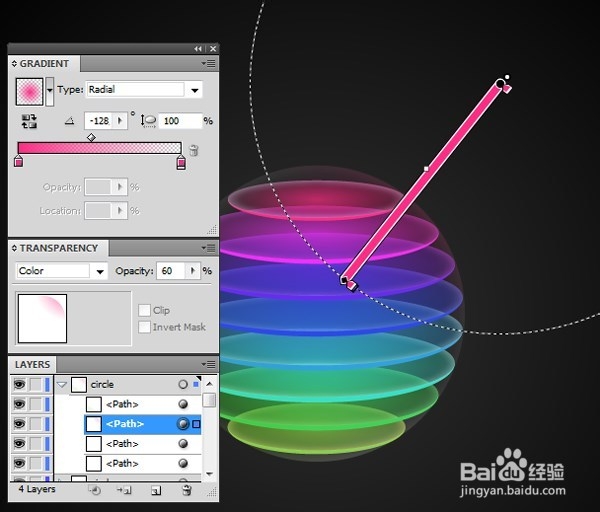Click the gradient annotator origin point on sphere

coord(343,280)
